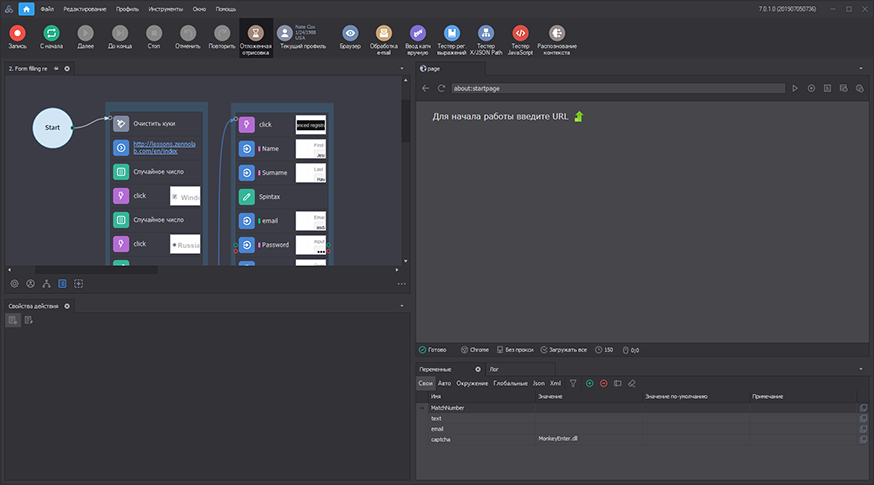The width and height of the screenshot is (874, 485).
Task: Open Распознавание контекста tool
Action: click(x=557, y=40)
